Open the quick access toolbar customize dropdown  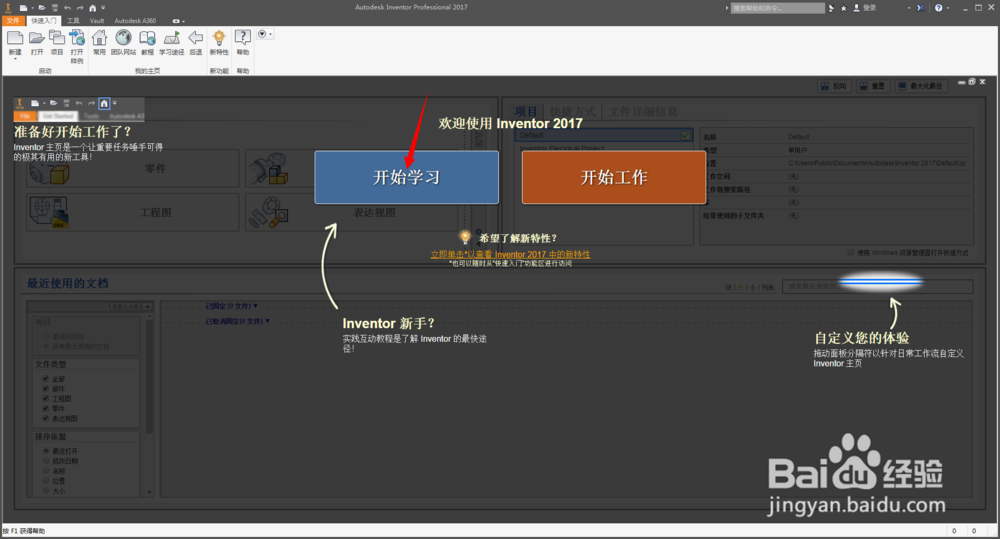click(103, 8)
